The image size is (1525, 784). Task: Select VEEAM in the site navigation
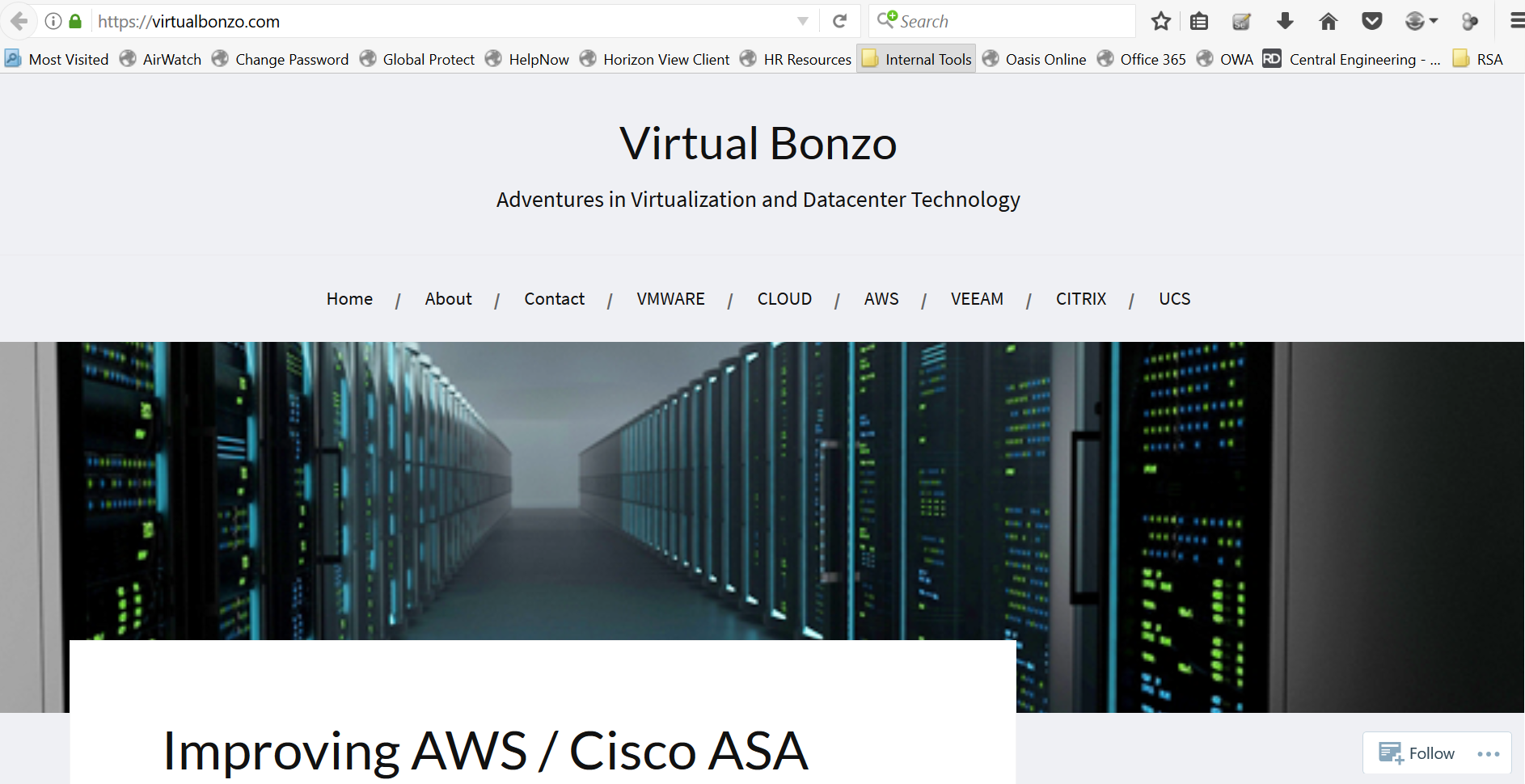point(977,299)
